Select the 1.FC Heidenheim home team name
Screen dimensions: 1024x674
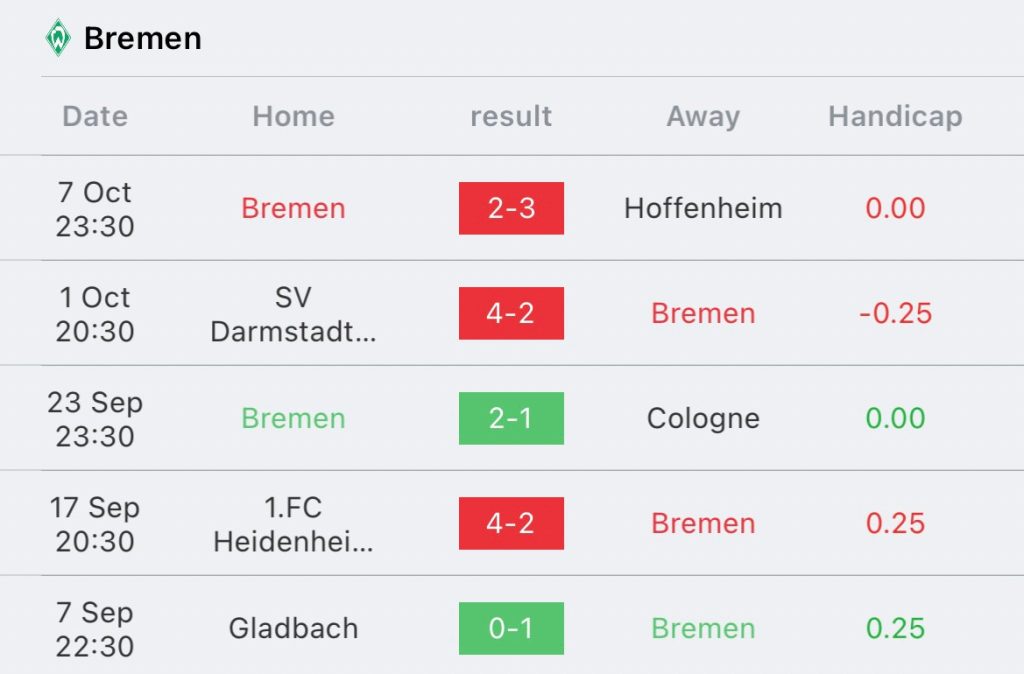293,524
